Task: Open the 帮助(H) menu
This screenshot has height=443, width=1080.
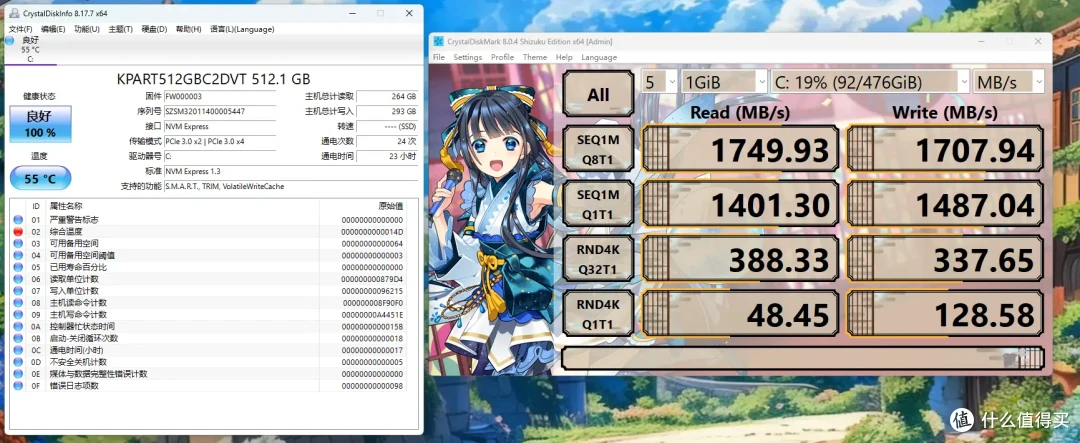Action: tap(189, 29)
